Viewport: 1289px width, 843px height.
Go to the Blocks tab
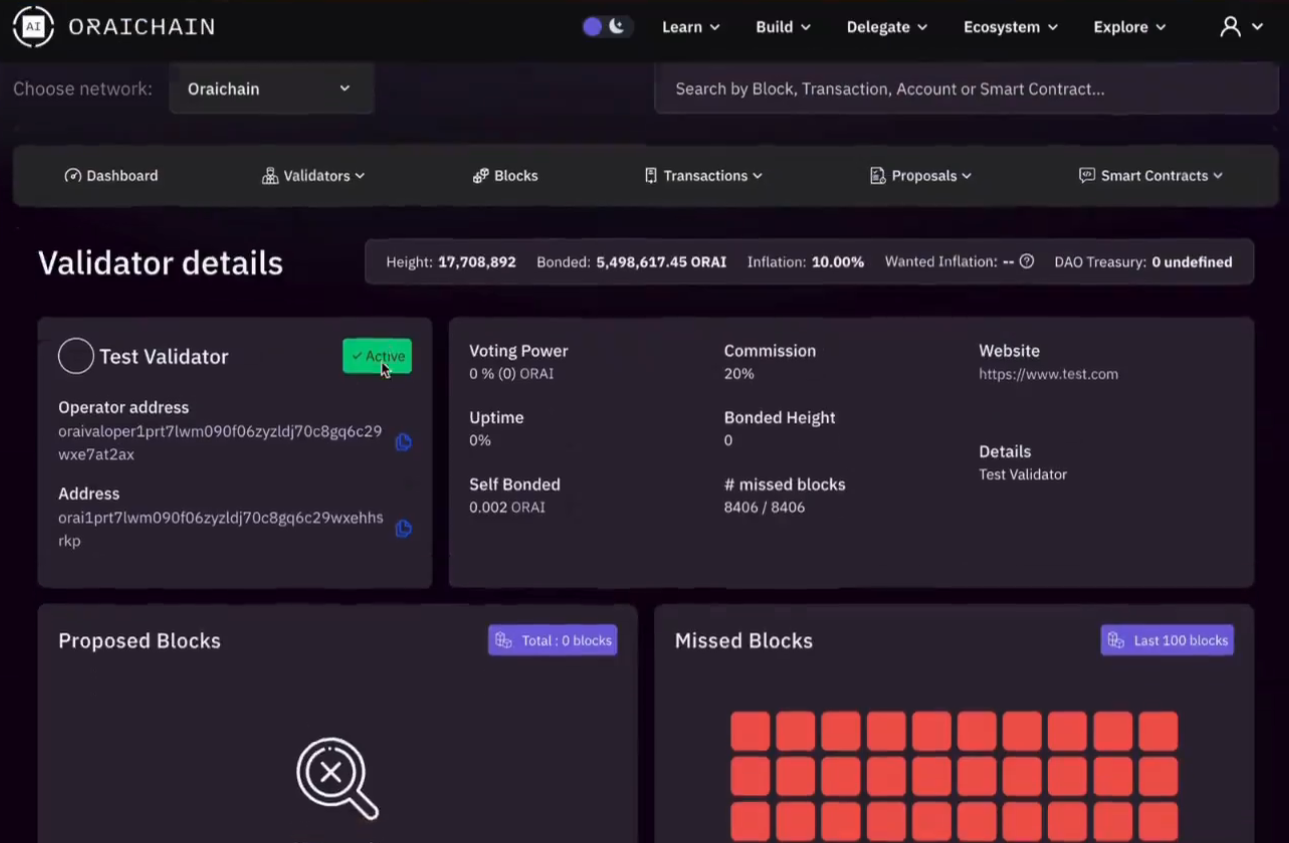505,175
